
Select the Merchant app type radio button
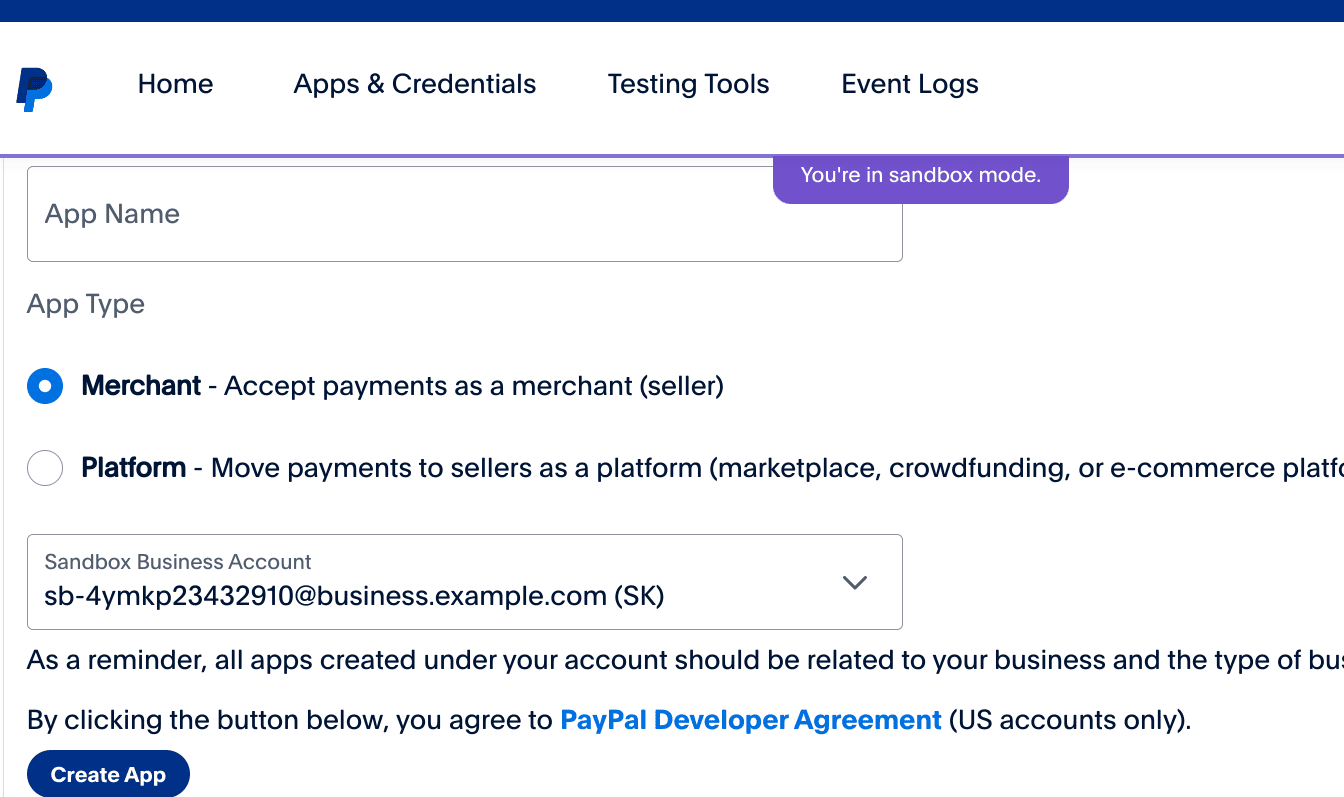point(45,386)
